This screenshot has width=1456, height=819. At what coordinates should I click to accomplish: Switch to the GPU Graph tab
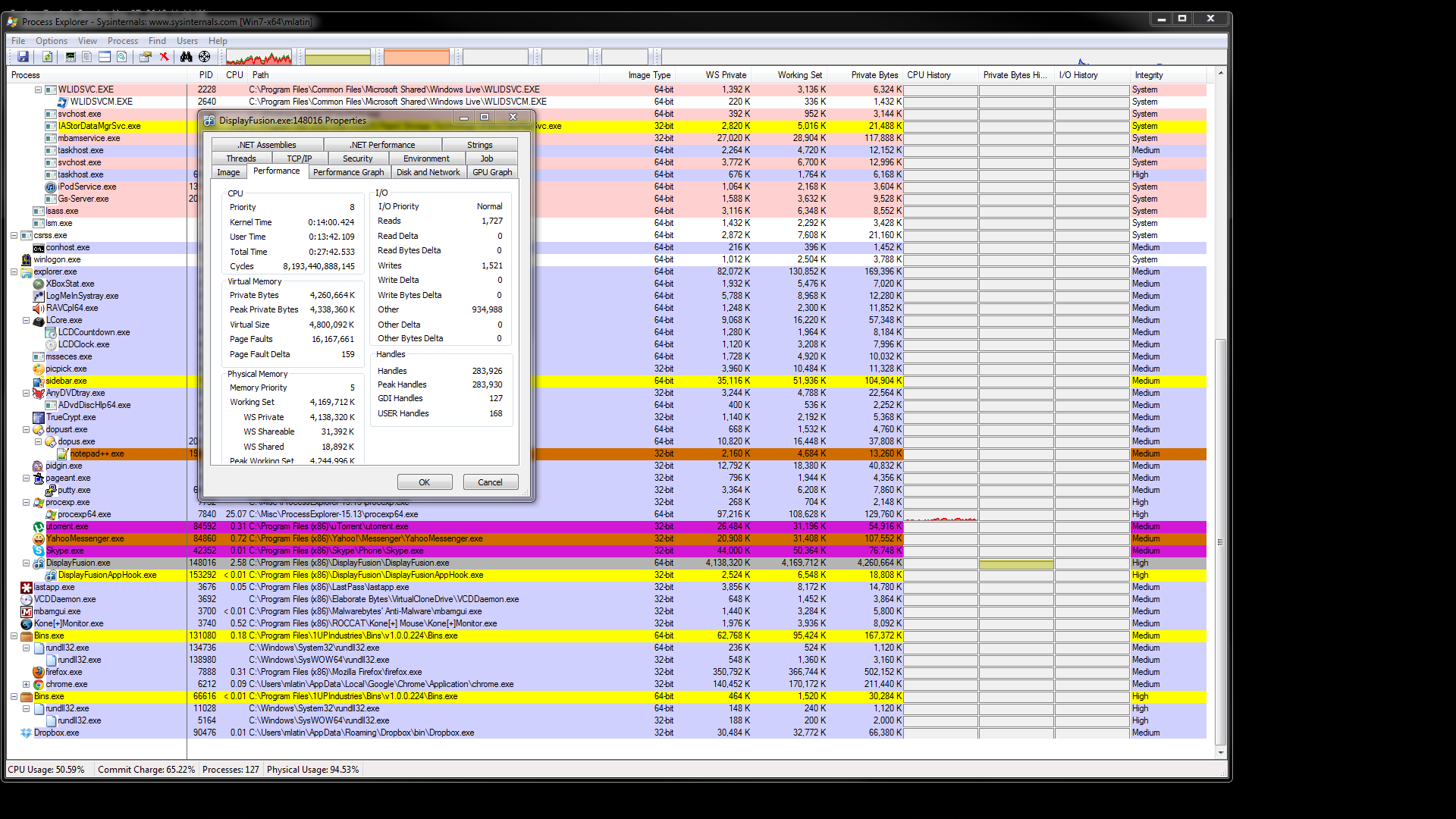click(492, 172)
